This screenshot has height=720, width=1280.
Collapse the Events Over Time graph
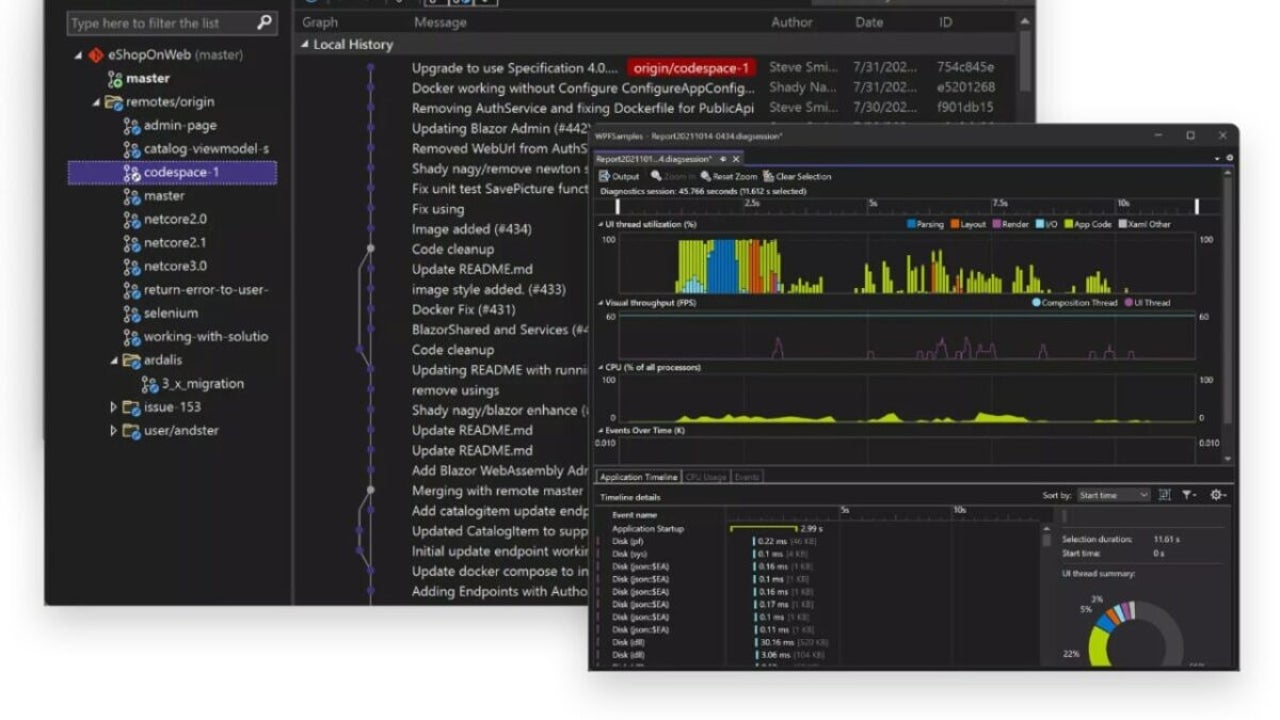click(601, 431)
